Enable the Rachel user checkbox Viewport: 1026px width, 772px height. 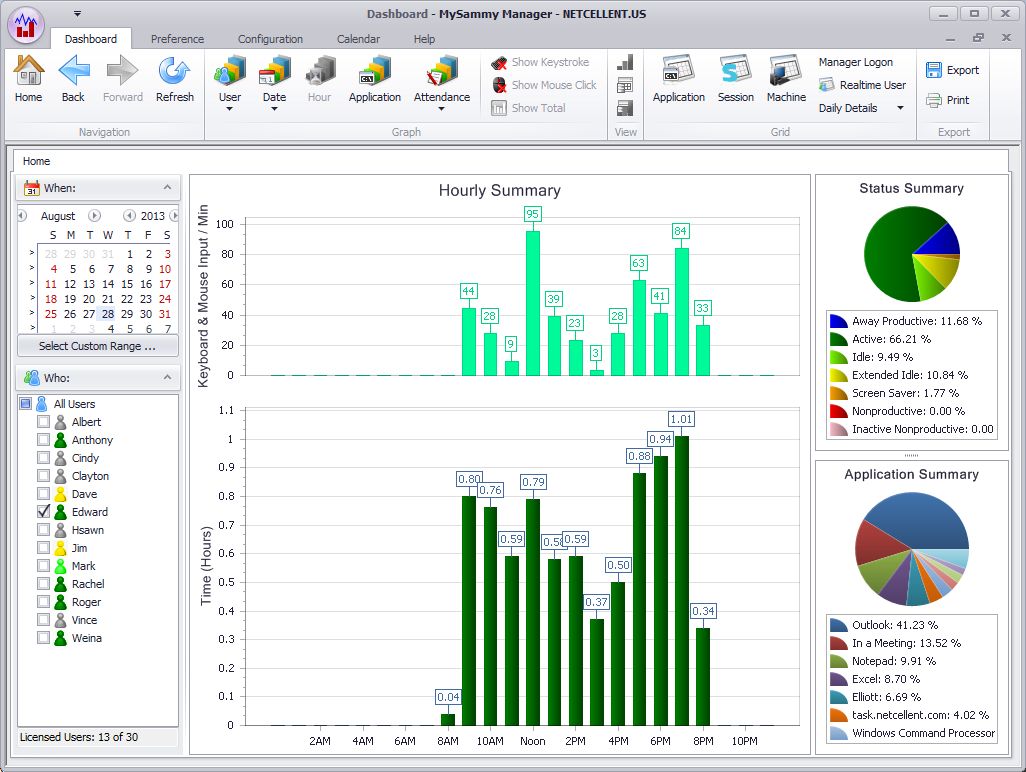(x=43, y=584)
